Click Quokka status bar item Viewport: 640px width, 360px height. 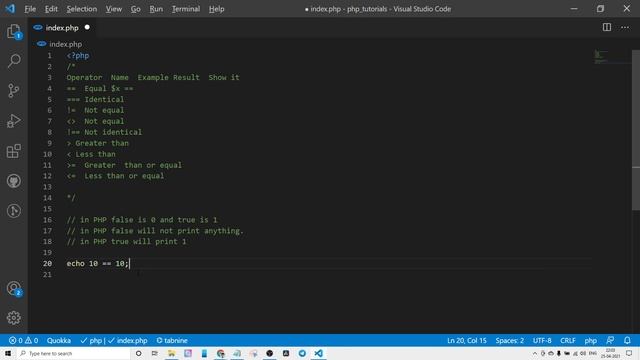tap(59, 340)
